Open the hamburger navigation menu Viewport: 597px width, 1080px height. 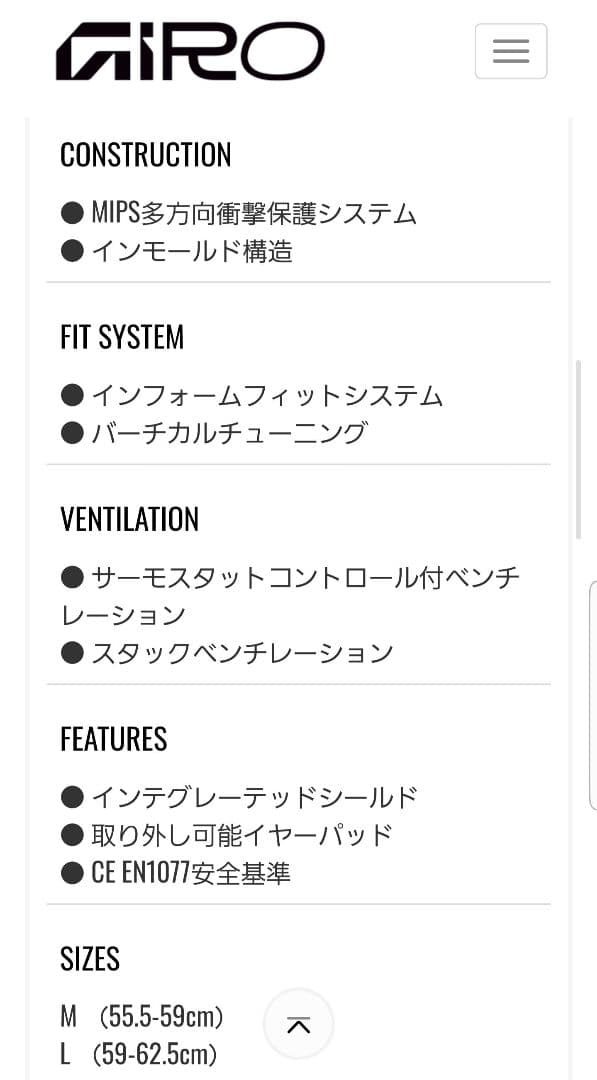(x=511, y=51)
